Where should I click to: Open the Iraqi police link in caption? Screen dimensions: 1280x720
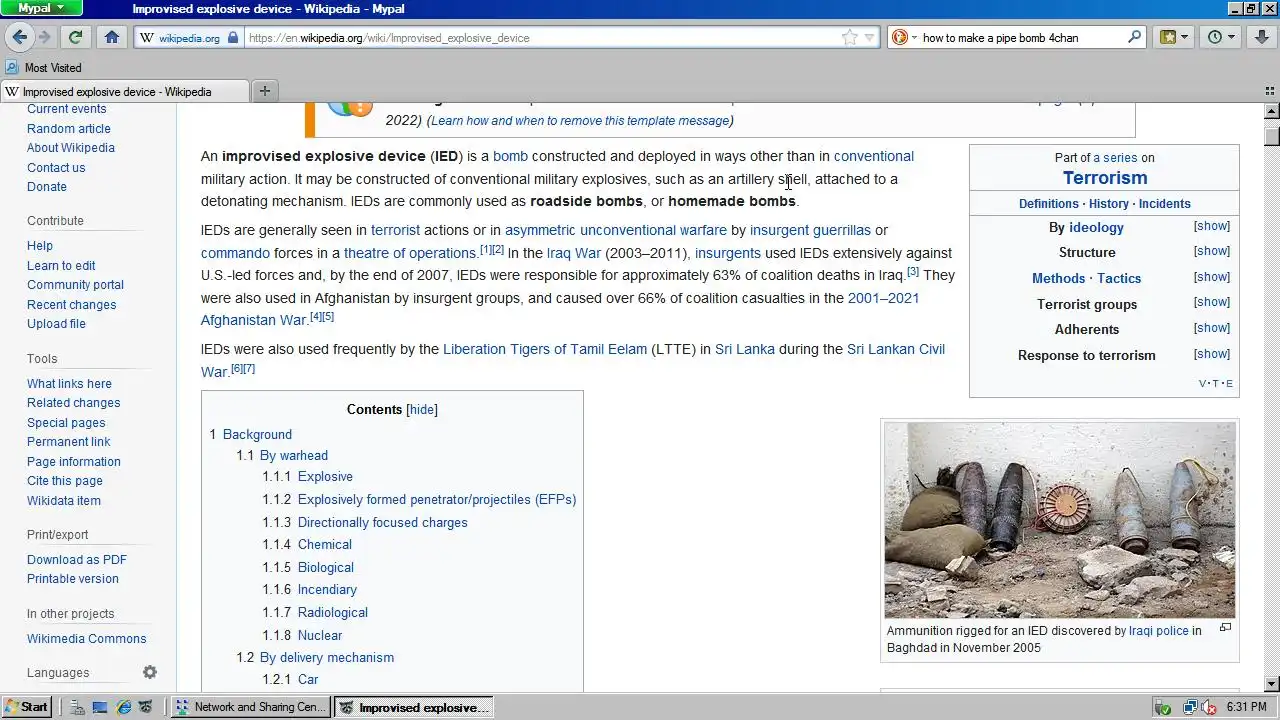point(1159,631)
